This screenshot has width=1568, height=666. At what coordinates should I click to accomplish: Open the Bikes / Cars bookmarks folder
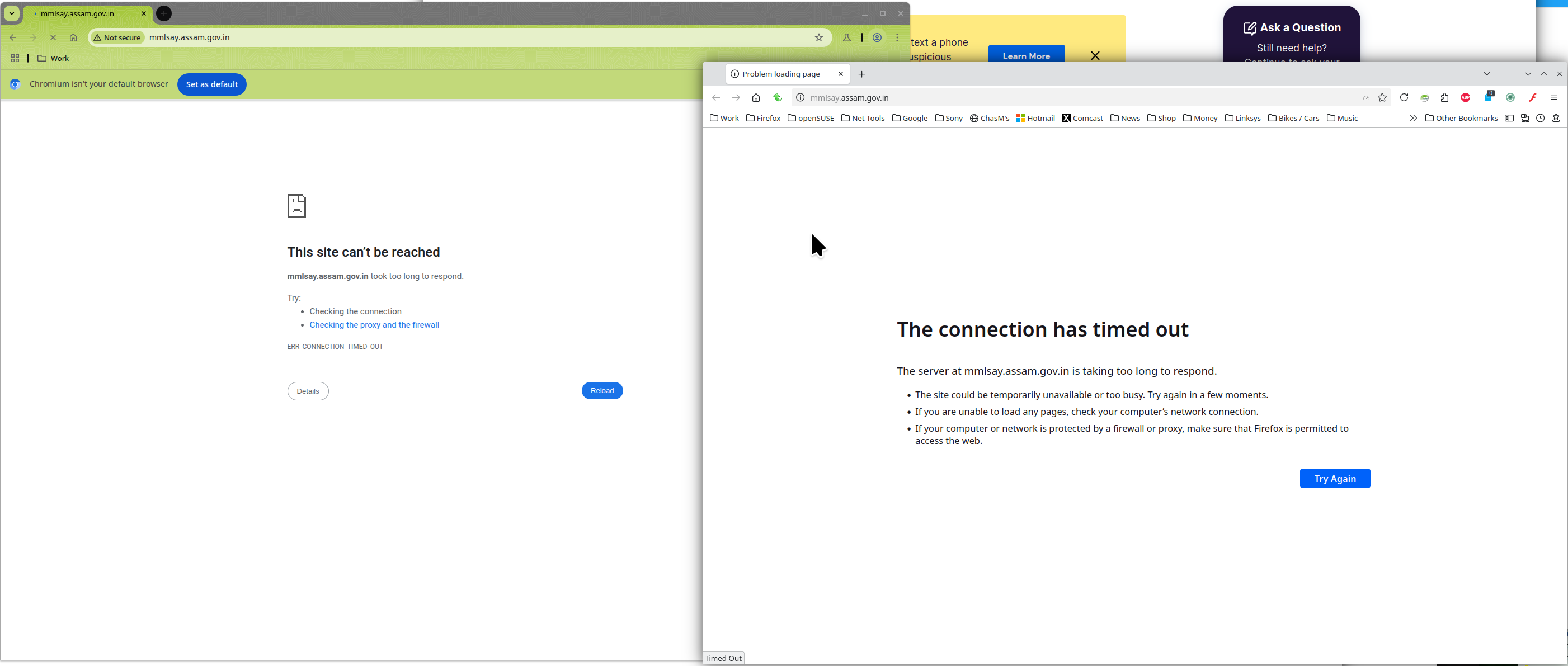(1293, 119)
